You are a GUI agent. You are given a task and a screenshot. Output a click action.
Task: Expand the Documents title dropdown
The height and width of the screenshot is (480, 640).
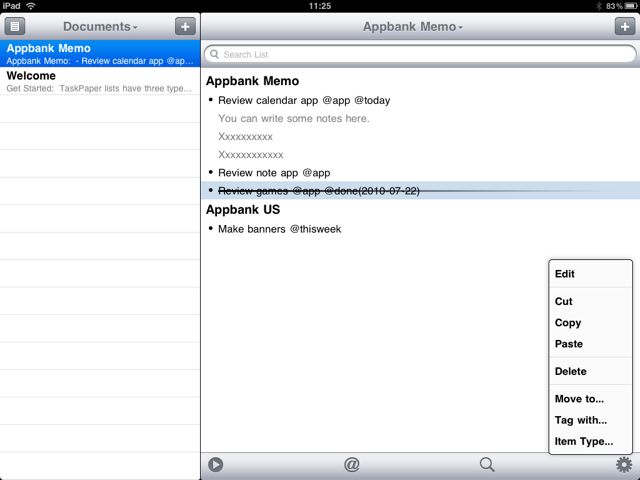tap(100, 27)
